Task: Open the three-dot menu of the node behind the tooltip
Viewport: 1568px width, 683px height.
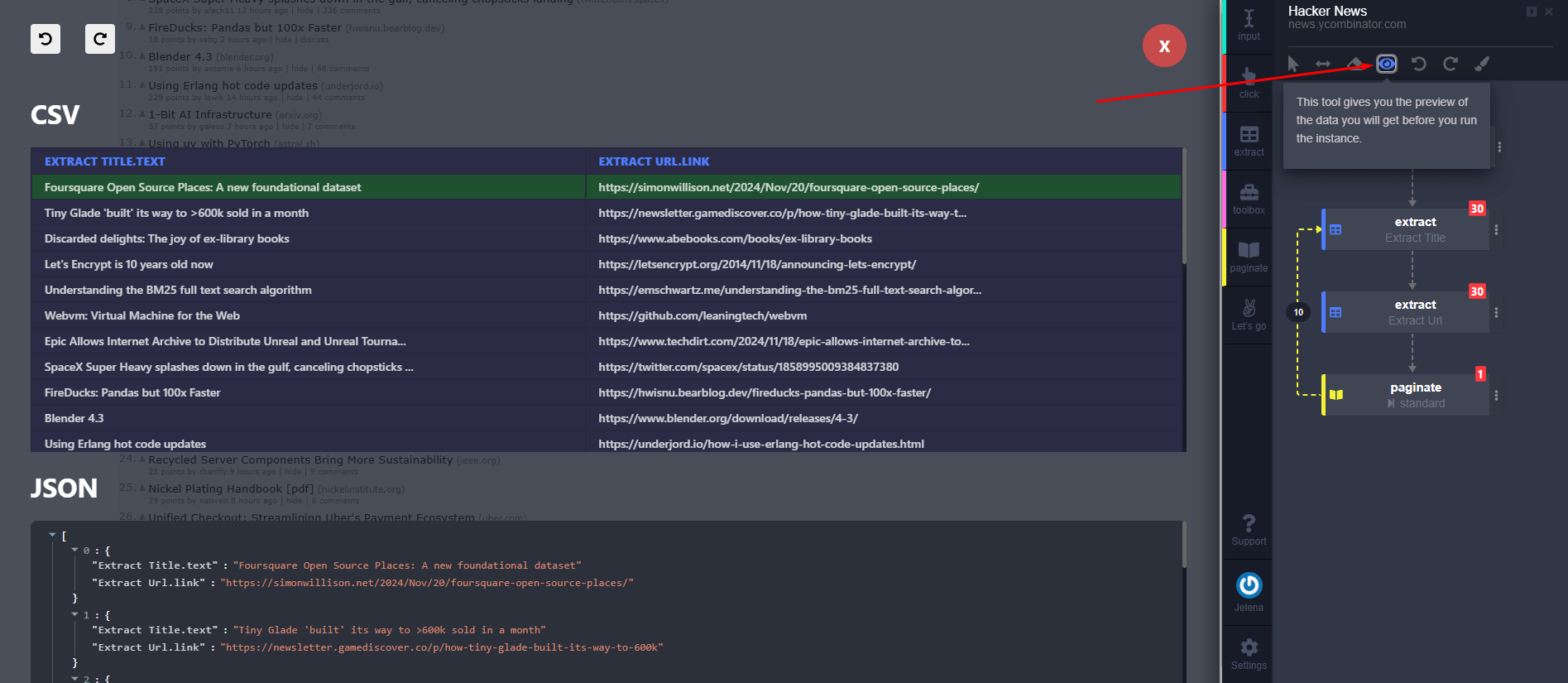Action: click(1499, 147)
